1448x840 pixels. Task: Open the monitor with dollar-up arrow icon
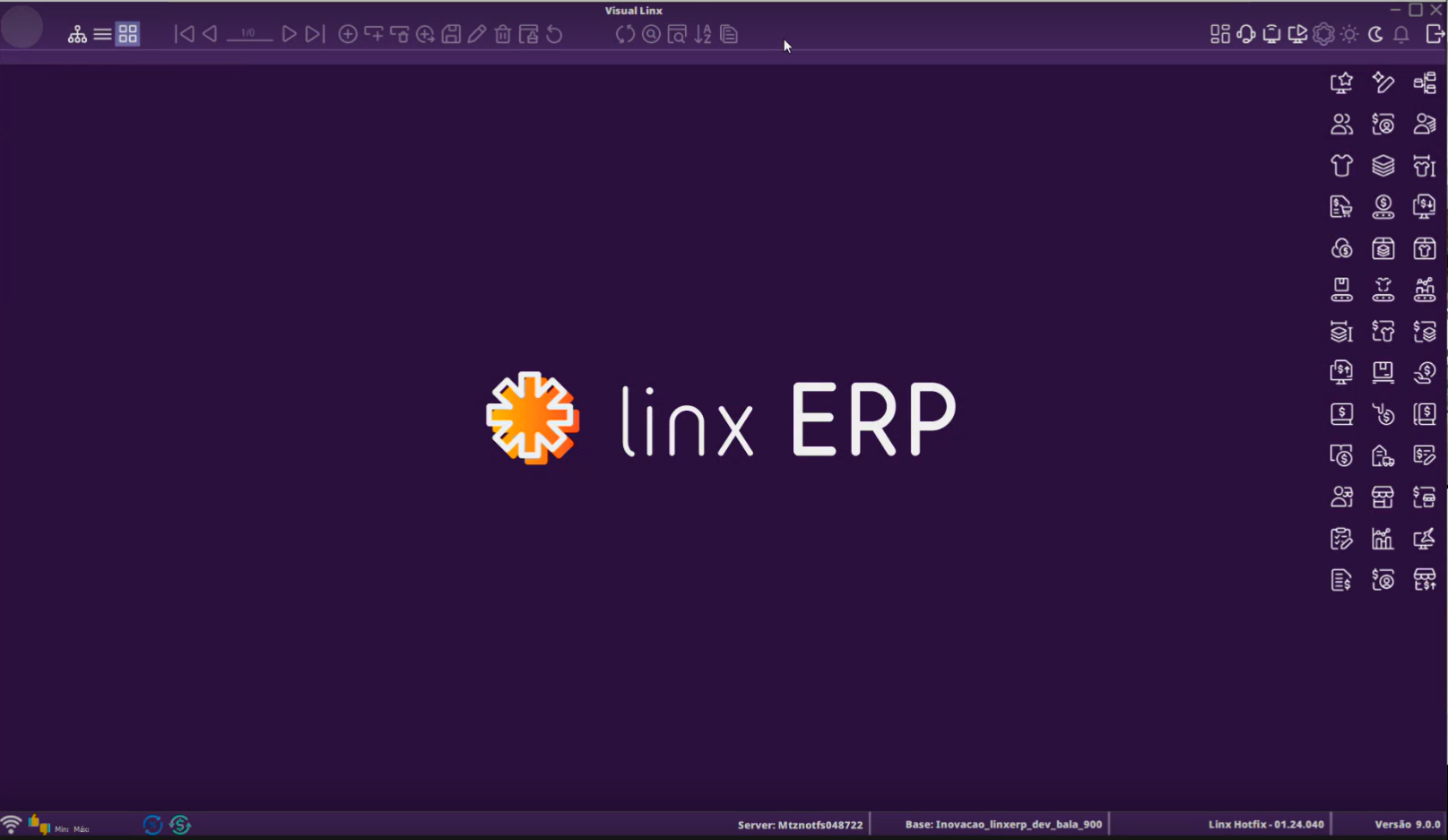click(x=1341, y=372)
